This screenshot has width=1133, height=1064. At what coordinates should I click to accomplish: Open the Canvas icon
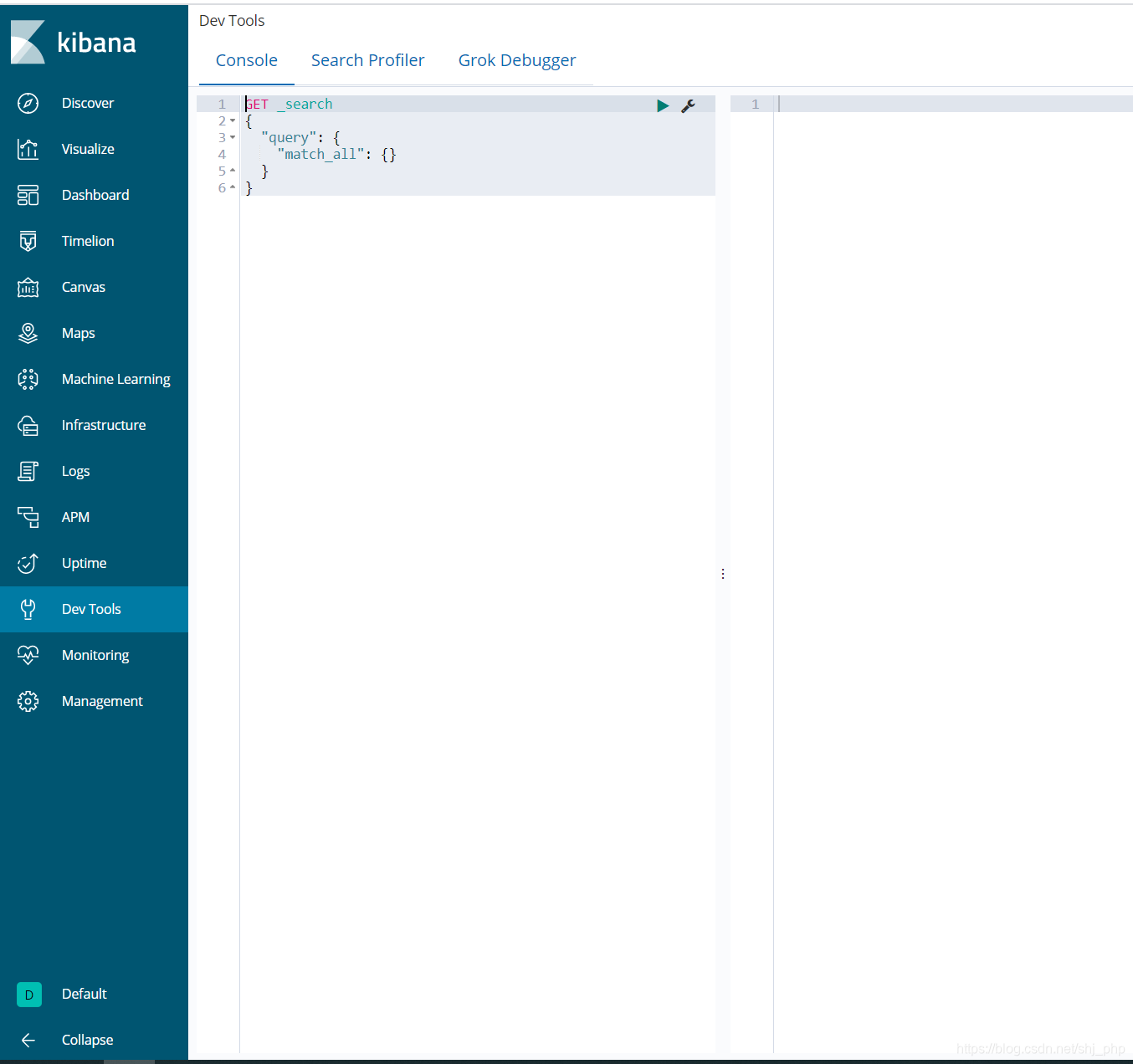[28, 287]
